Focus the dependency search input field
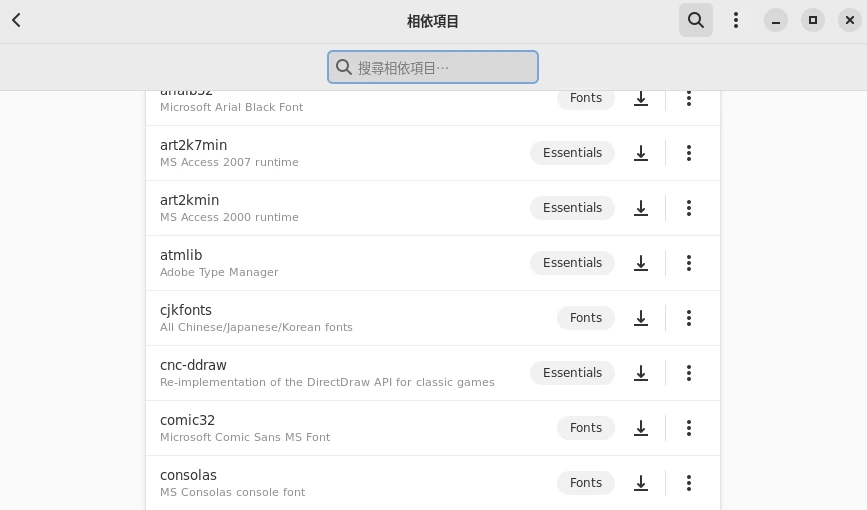867x510 pixels. 433,67
